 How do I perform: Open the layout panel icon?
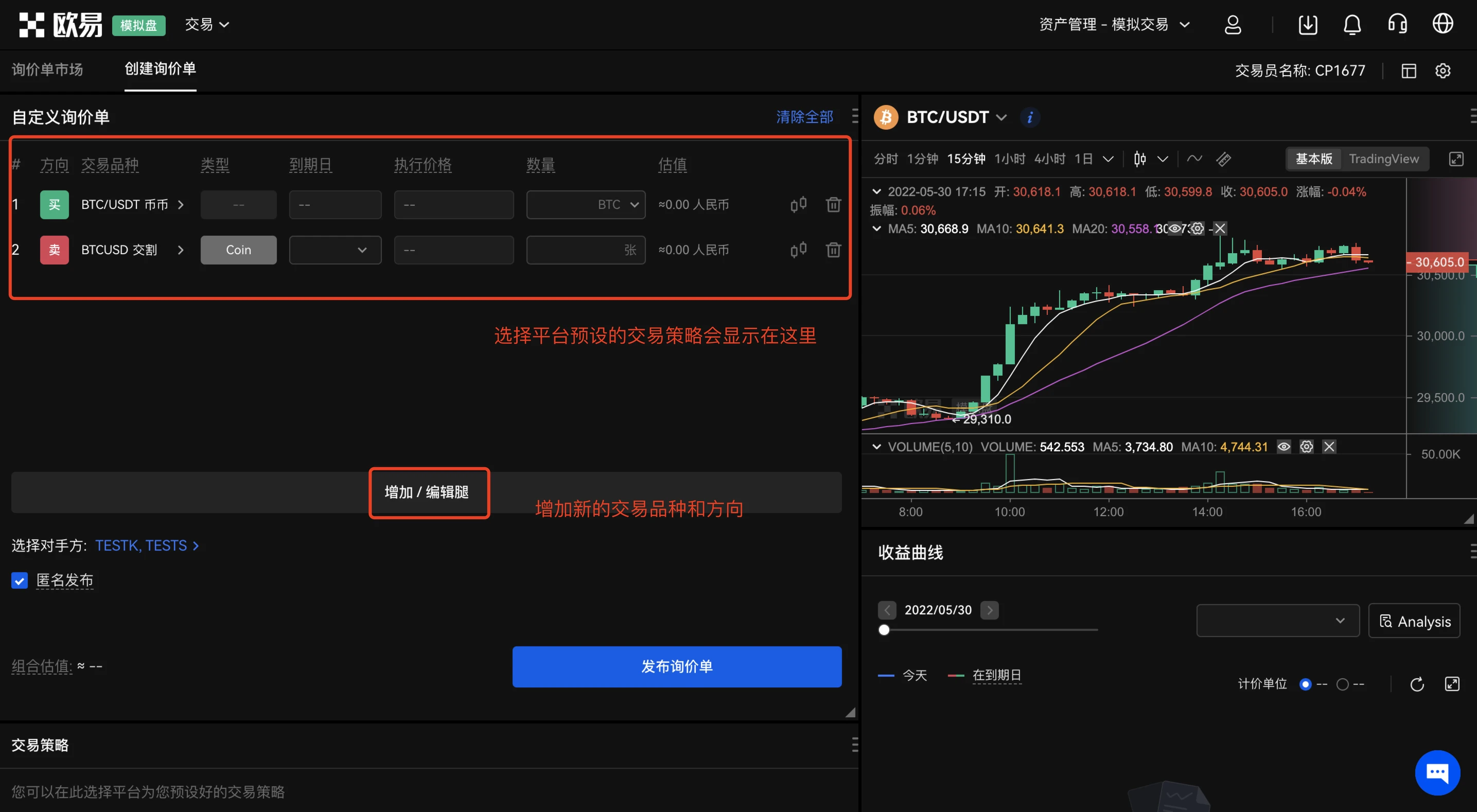coord(1409,70)
